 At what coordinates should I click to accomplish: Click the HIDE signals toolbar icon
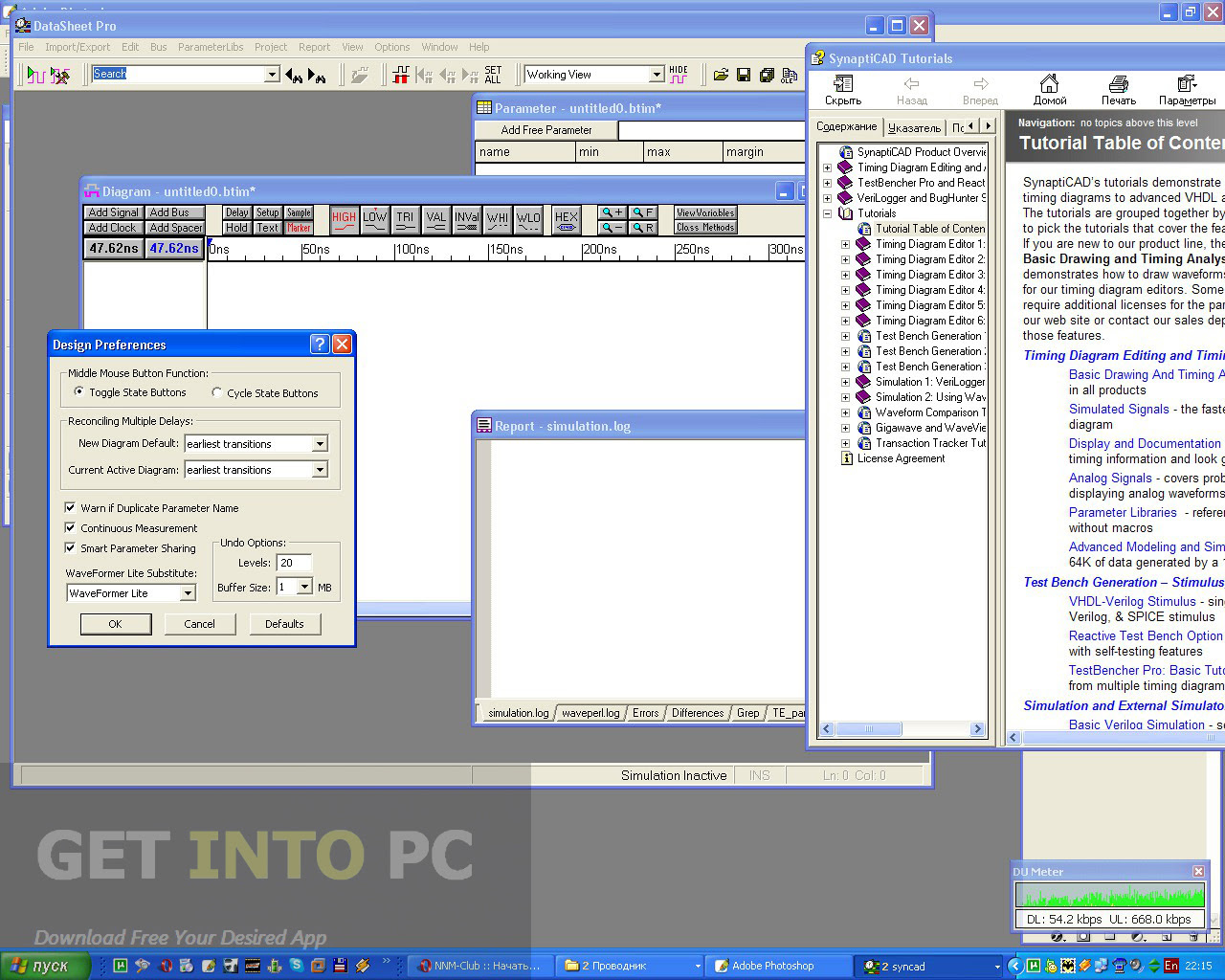point(679,75)
